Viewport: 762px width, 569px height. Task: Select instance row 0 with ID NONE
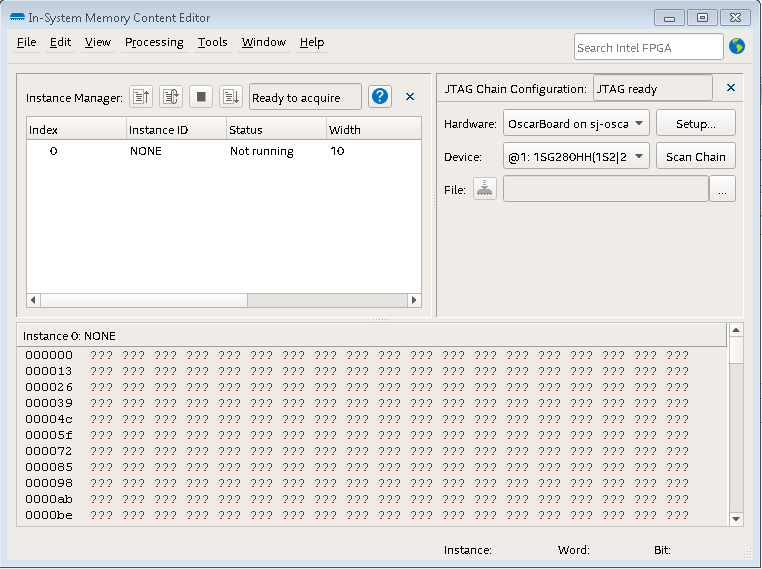pos(145,151)
